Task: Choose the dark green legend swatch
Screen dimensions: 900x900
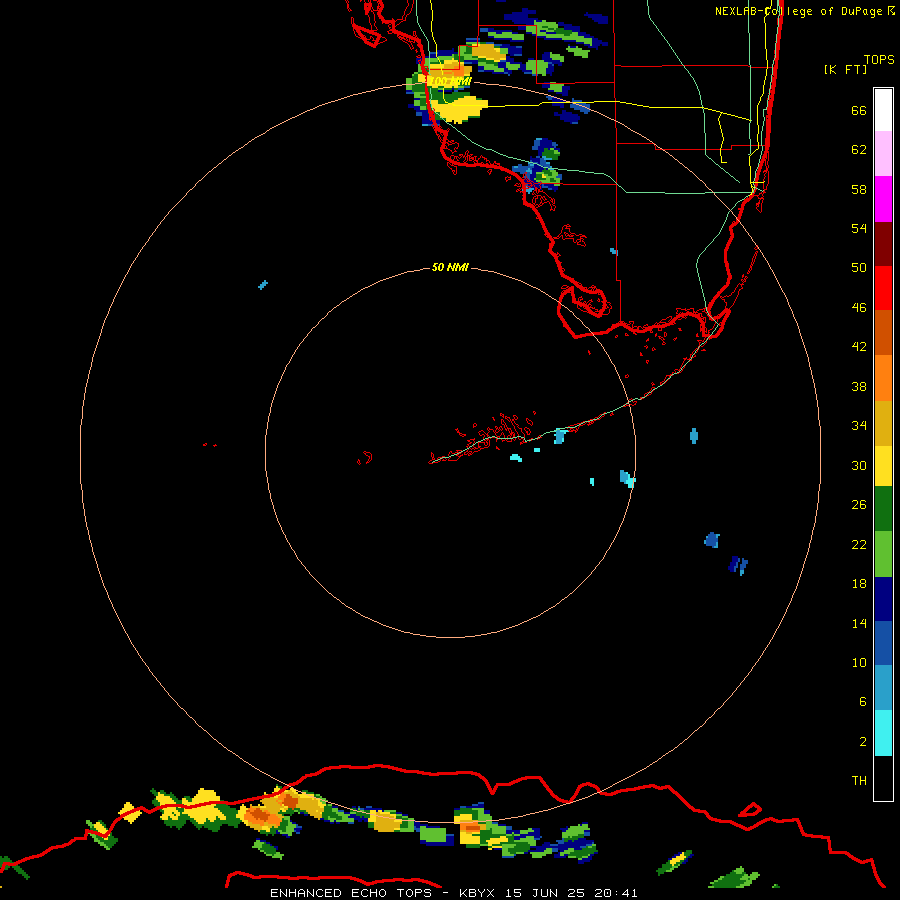Action: (883, 509)
